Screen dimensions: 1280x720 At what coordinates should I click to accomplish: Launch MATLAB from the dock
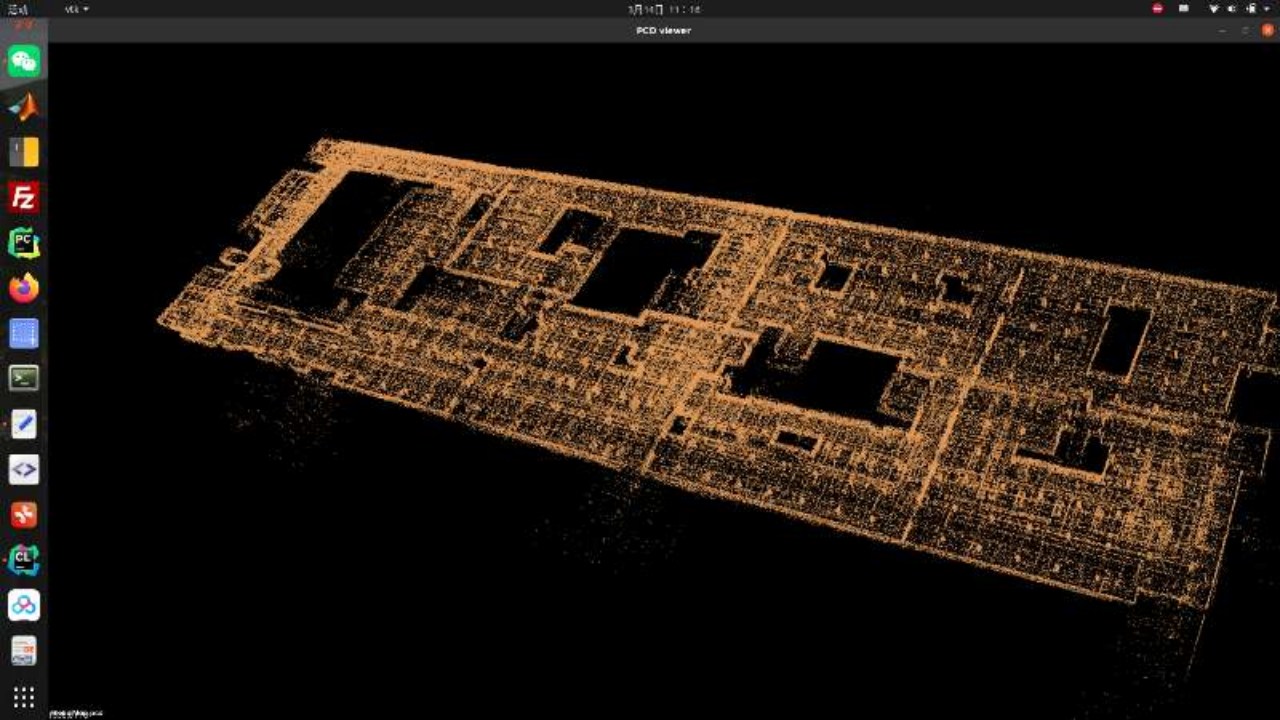click(x=24, y=106)
